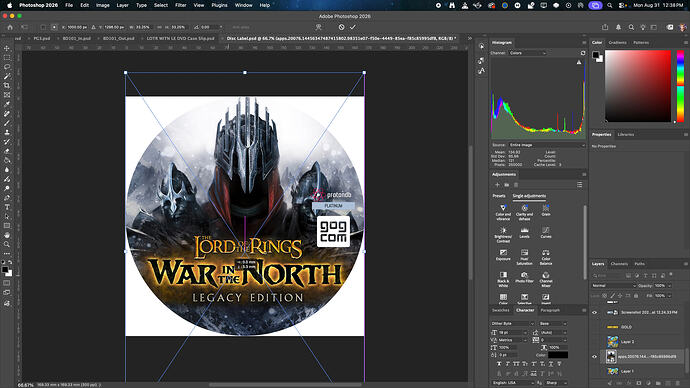This screenshot has height=388, width=690.
Task: Add a Photo Filter adjustment
Action: [x=524, y=277]
